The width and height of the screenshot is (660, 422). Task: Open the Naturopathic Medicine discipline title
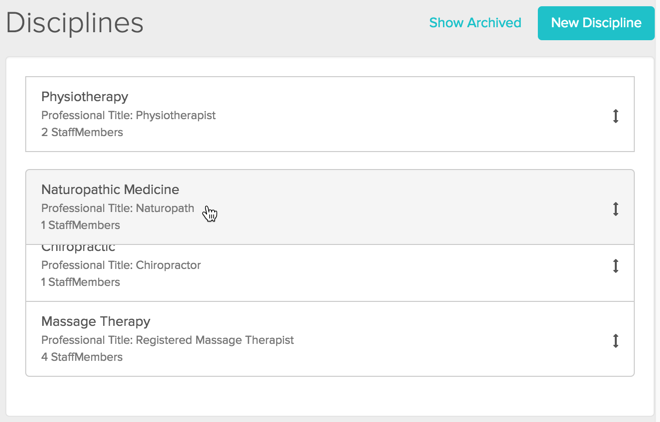(x=110, y=190)
